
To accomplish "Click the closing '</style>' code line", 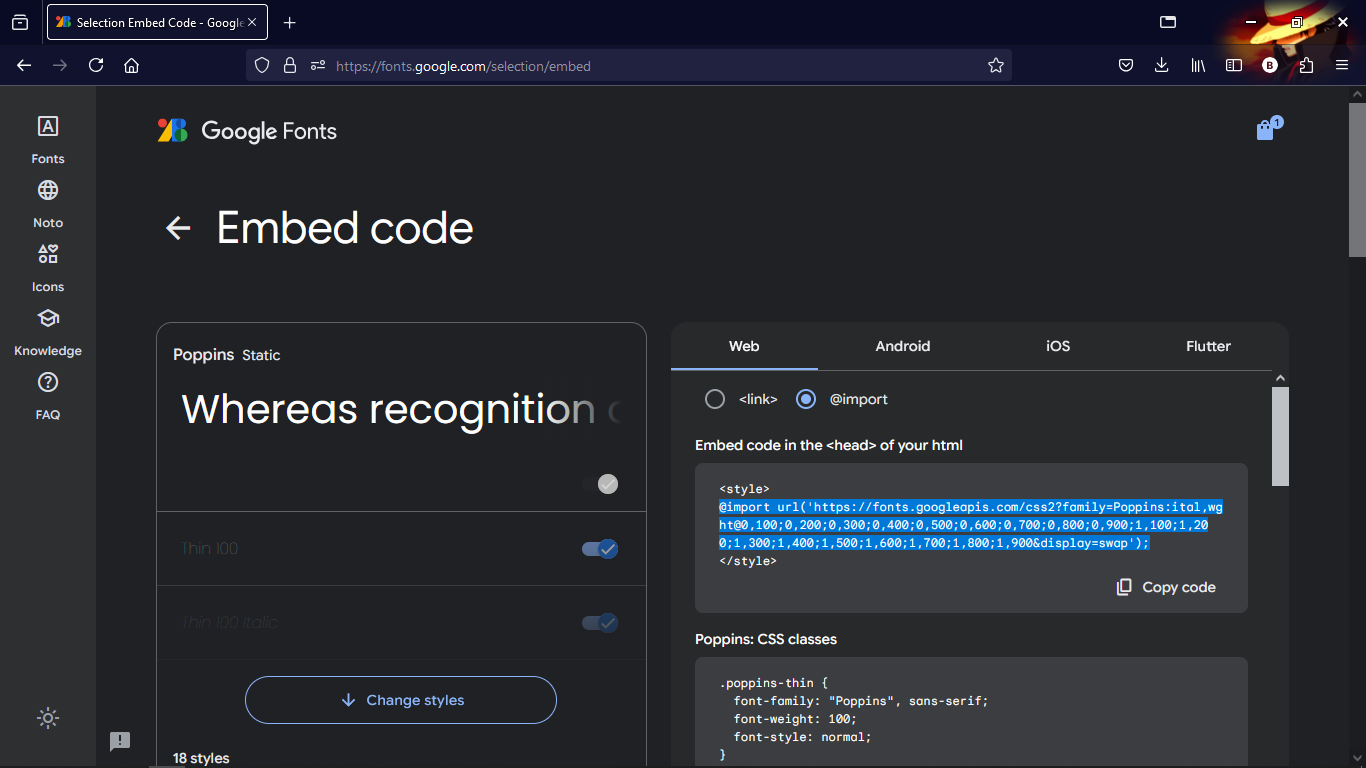I will pos(748,561).
